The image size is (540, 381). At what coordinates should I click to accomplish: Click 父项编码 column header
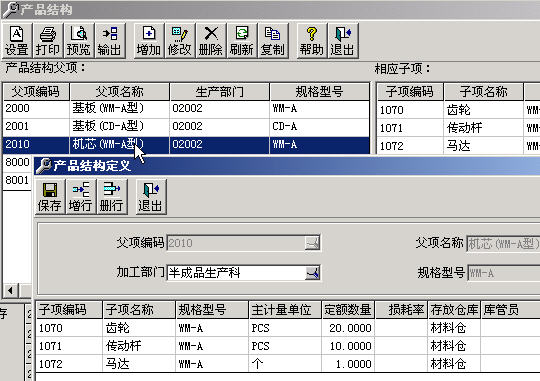[36, 92]
